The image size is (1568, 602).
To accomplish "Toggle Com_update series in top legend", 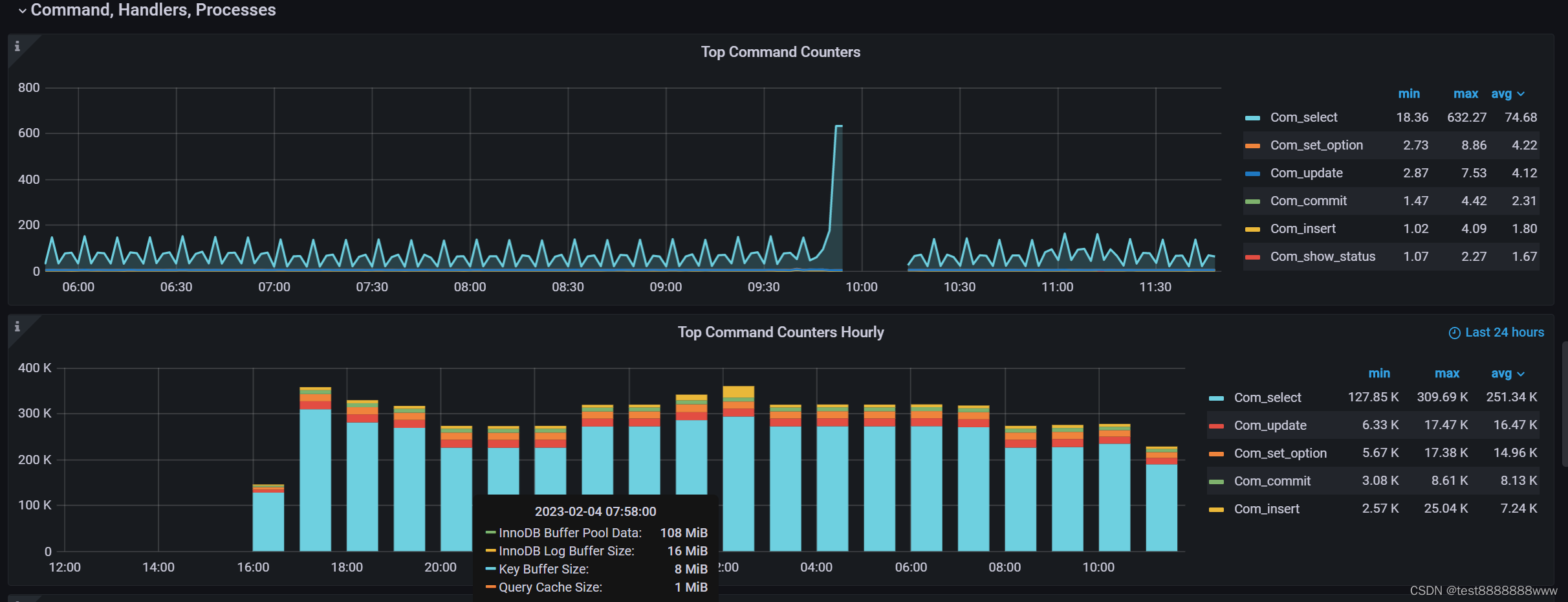I will point(1306,173).
